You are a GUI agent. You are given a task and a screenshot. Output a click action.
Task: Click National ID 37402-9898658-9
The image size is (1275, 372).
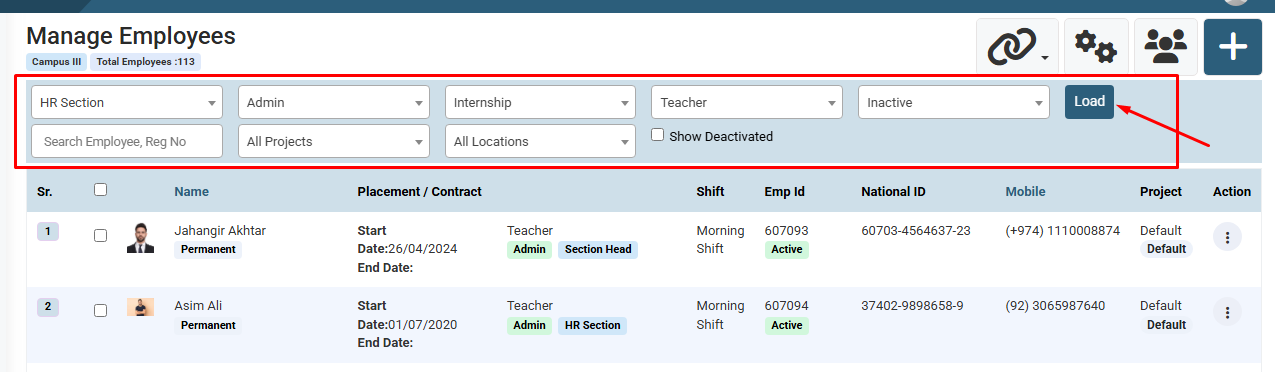[x=912, y=306]
